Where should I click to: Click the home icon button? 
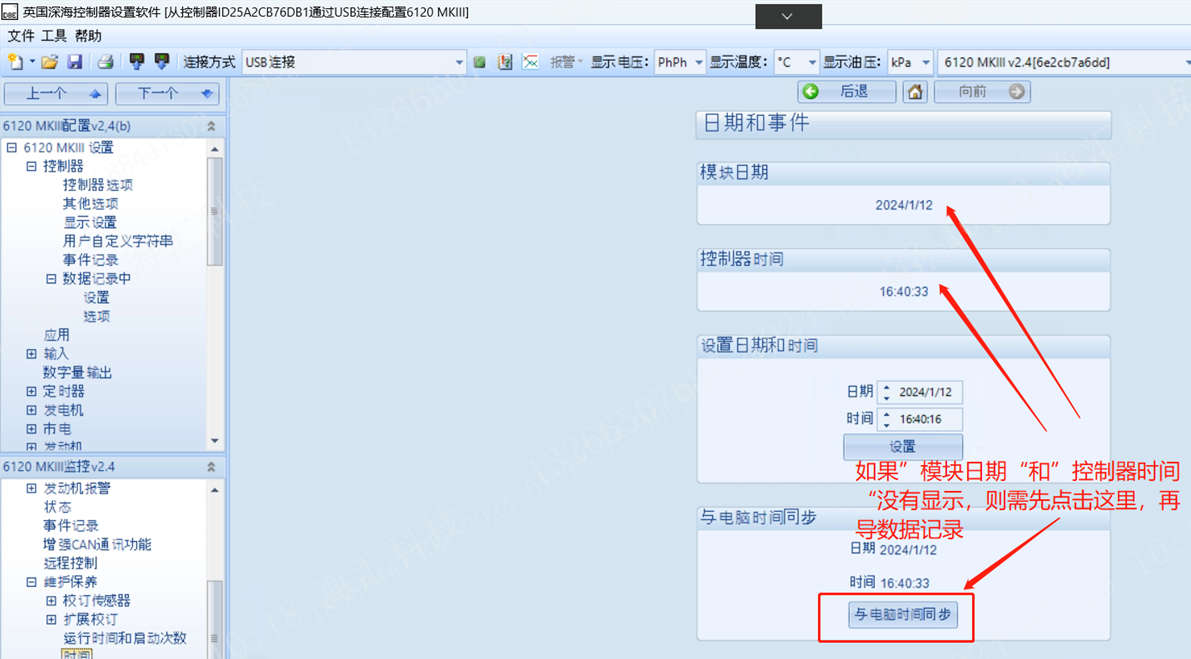pyautogui.click(x=915, y=92)
